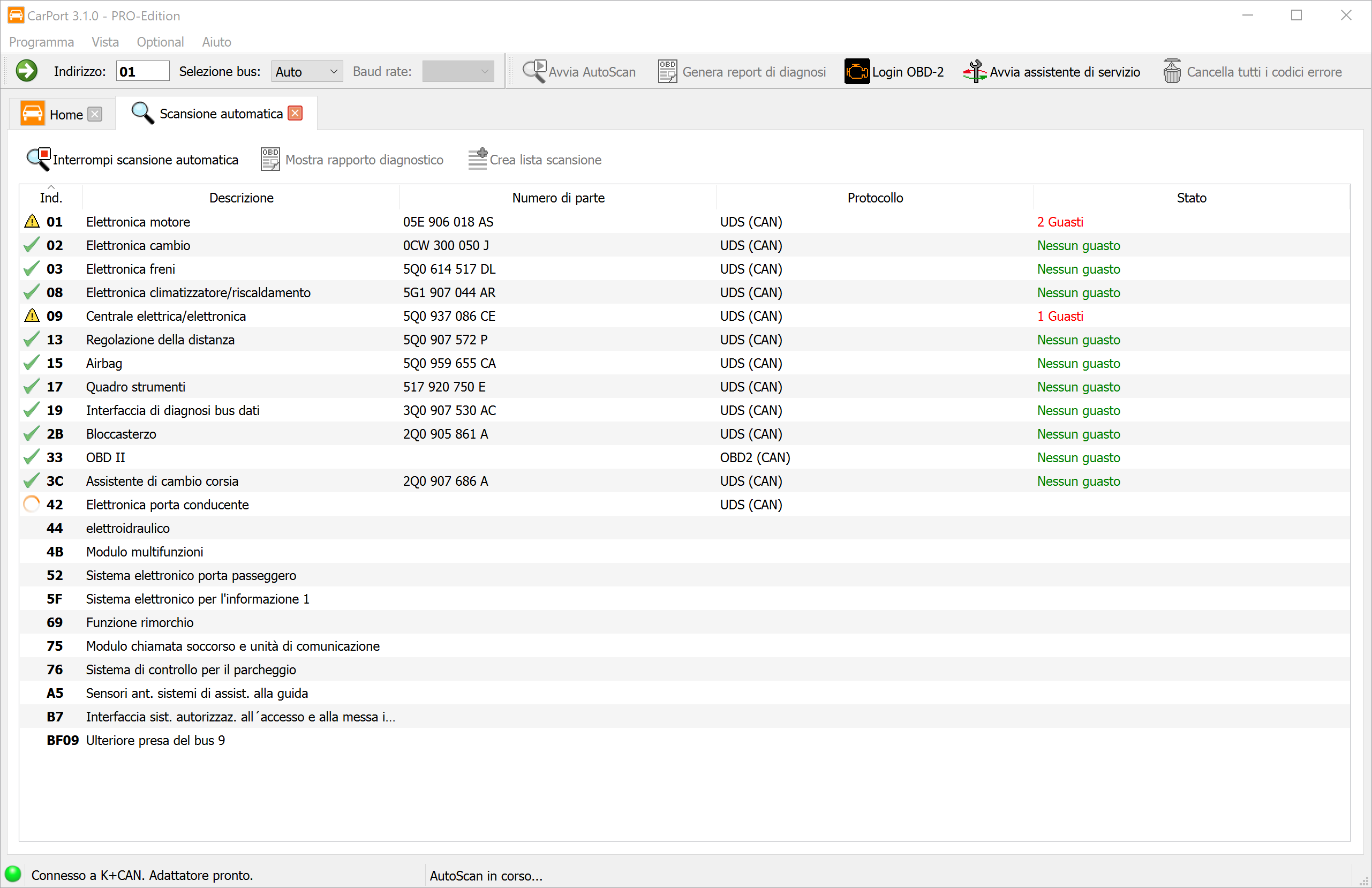
Task: Click the Indirizzo input field
Action: [142, 72]
